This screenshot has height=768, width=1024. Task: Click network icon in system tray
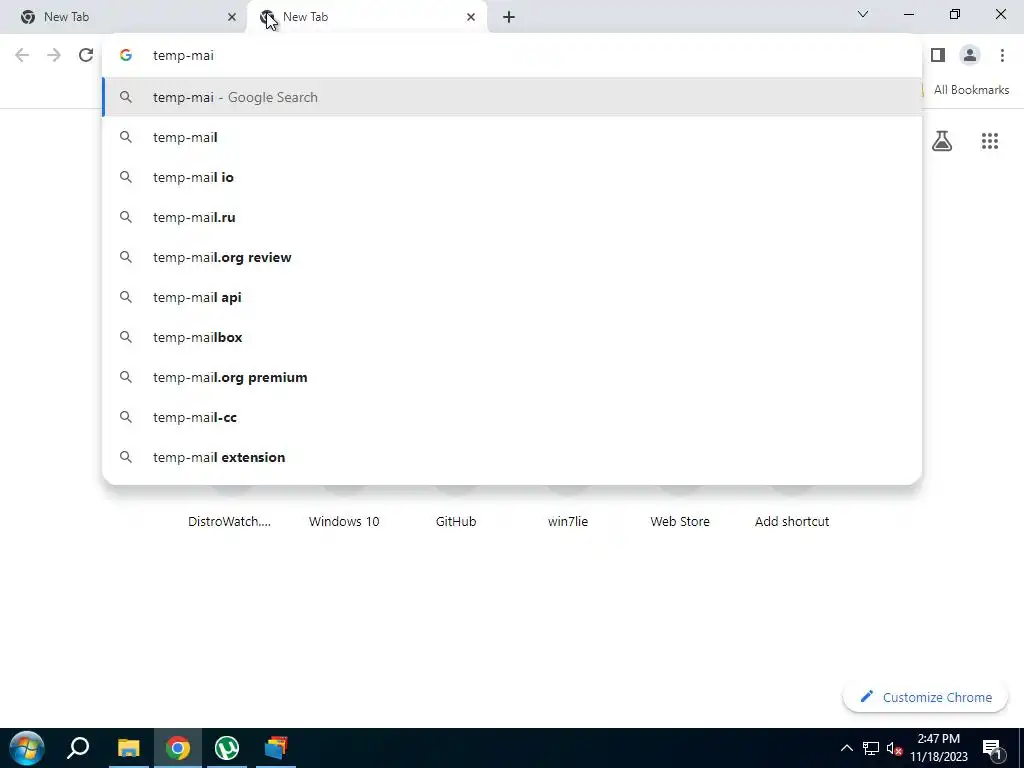point(871,748)
